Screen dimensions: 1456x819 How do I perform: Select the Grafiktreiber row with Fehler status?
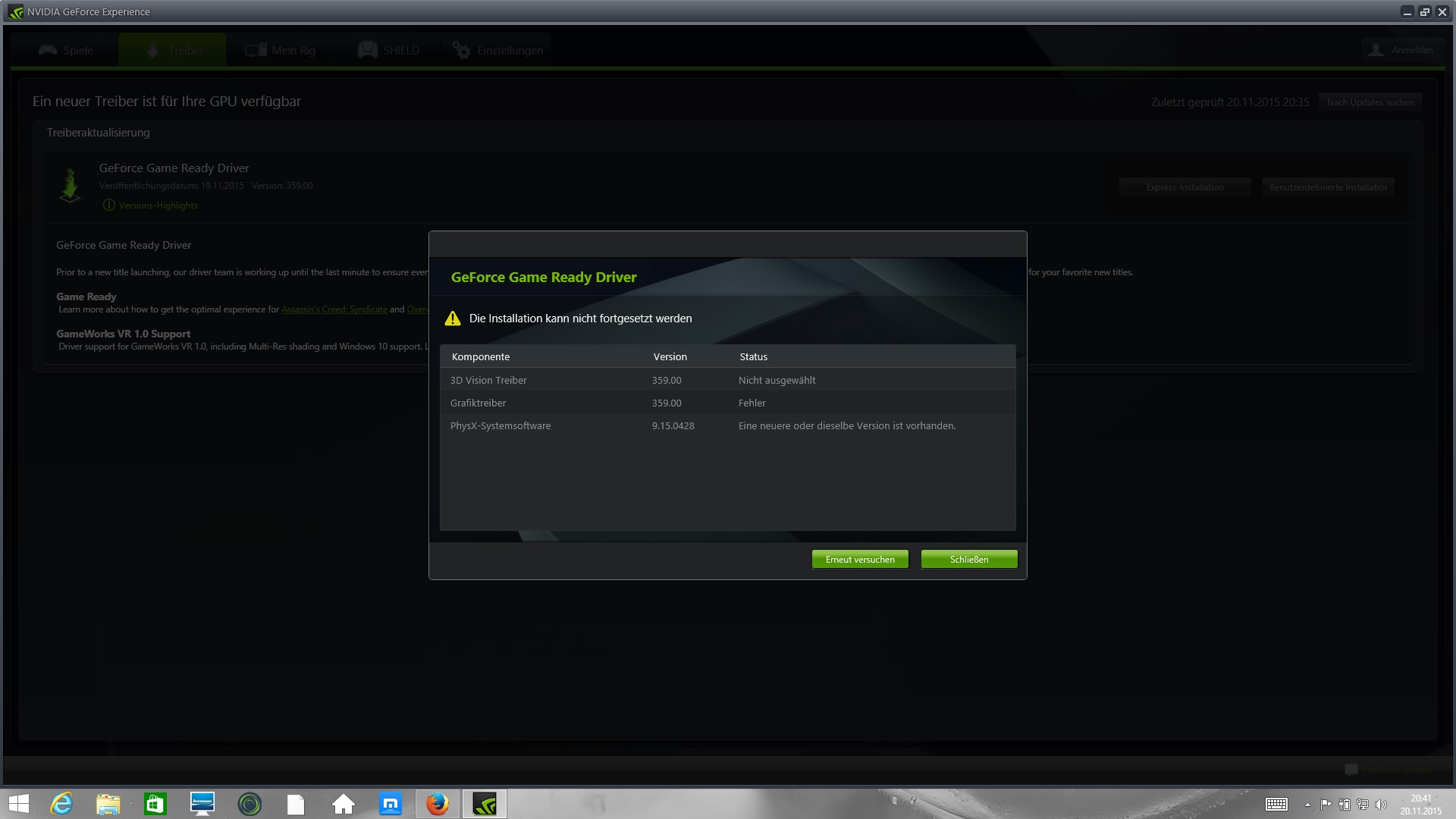point(726,403)
